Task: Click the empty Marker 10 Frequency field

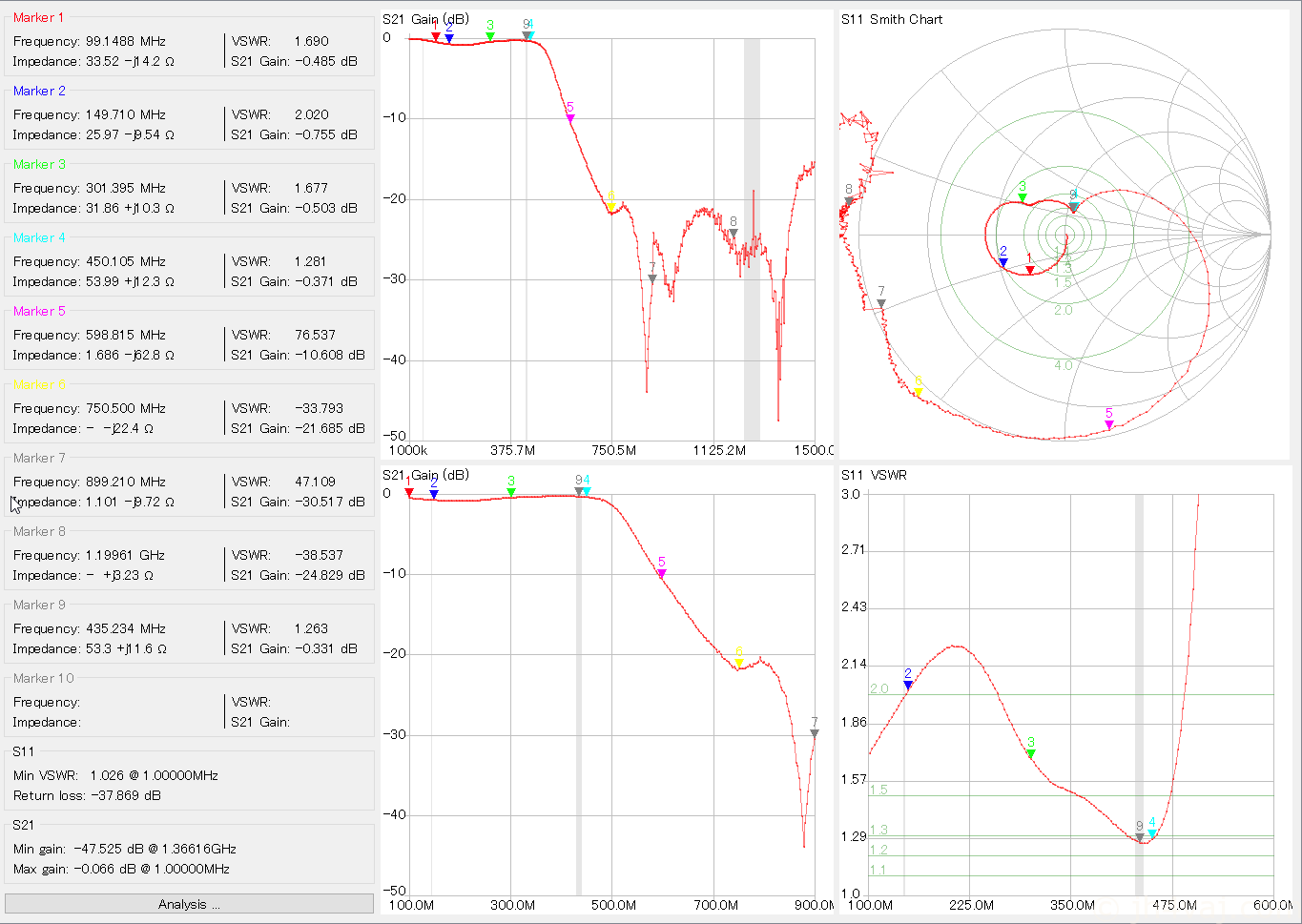Action: [x=153, y=702]
